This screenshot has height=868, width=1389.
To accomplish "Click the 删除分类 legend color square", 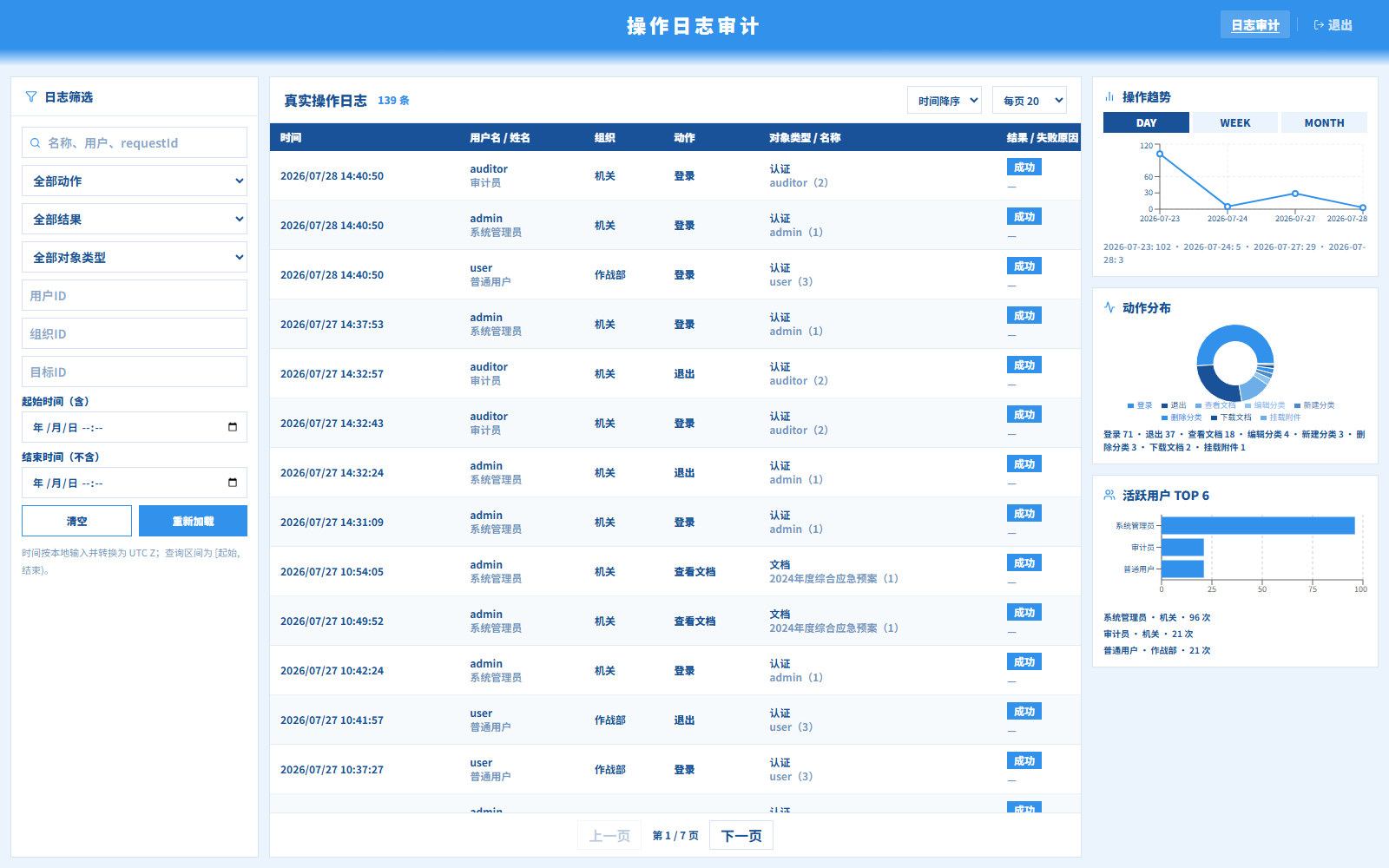I will point(1165,418).
